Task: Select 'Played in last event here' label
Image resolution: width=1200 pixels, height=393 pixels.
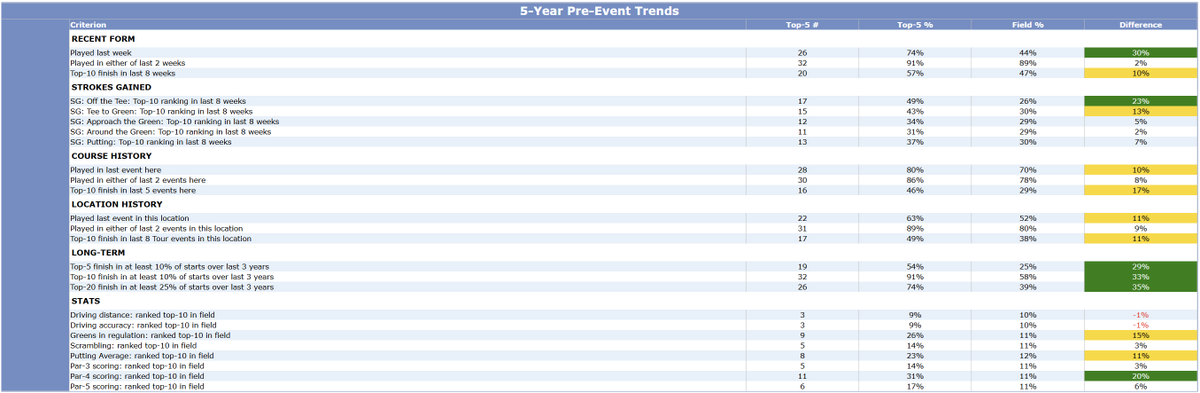Action: click(x=115, y=170)
